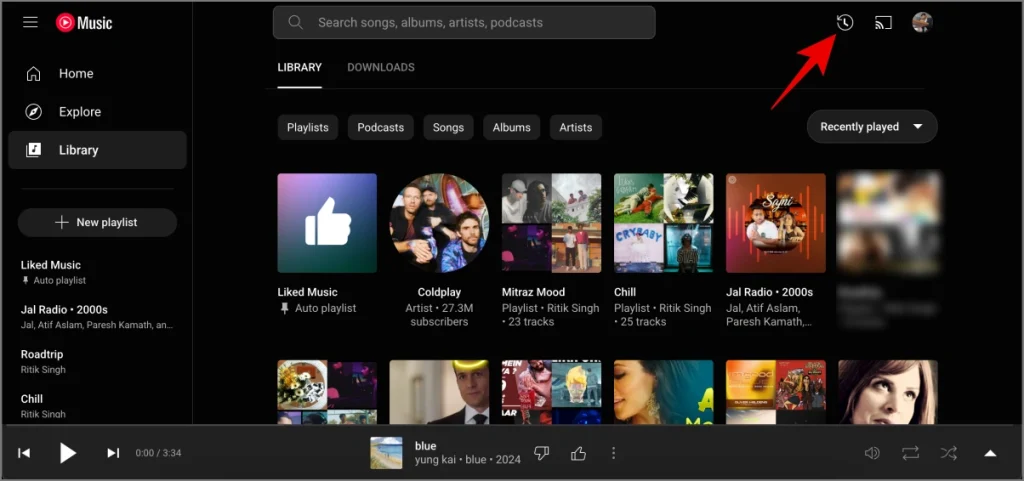Go to Home in sidebar
Viewport: 1024px width, 481px height.
click(97, 74)
